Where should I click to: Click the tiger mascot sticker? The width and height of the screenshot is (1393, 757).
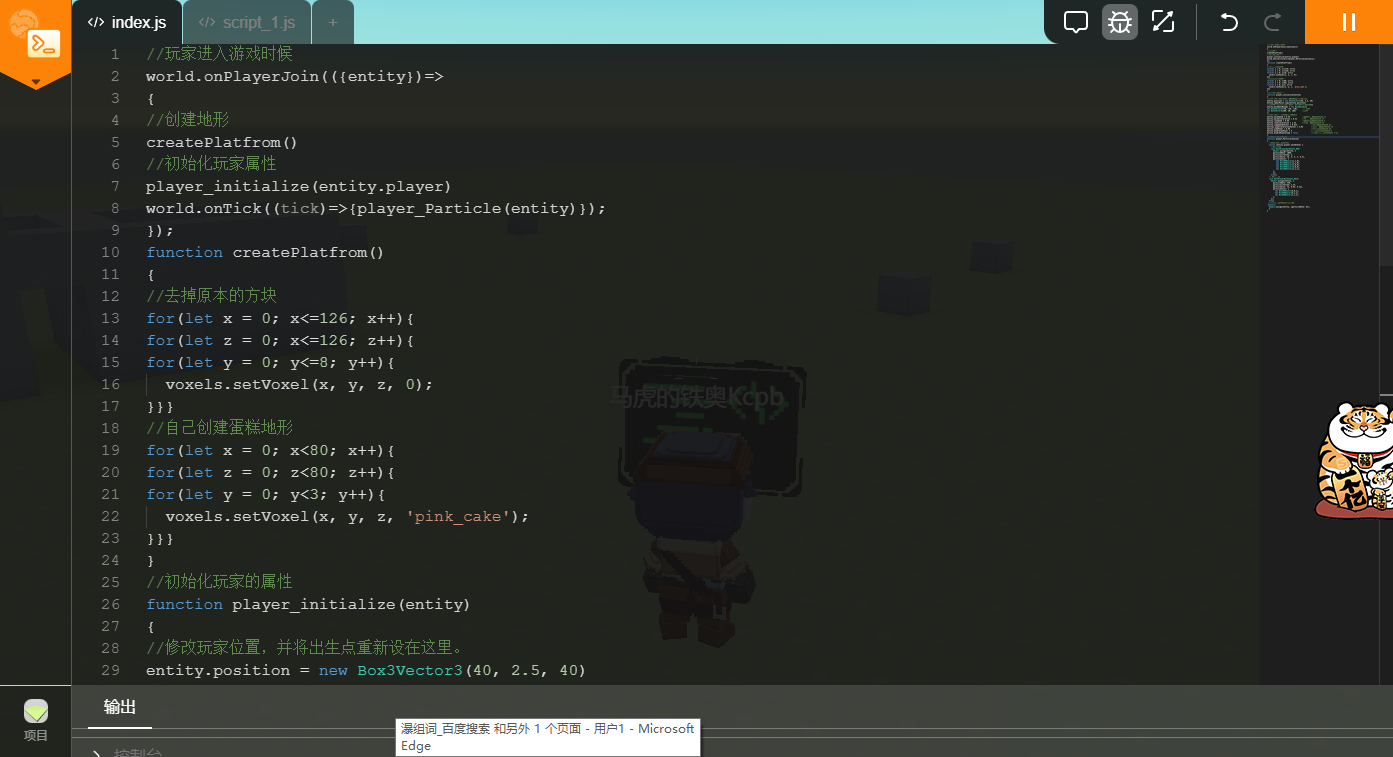click(1354, 461)
